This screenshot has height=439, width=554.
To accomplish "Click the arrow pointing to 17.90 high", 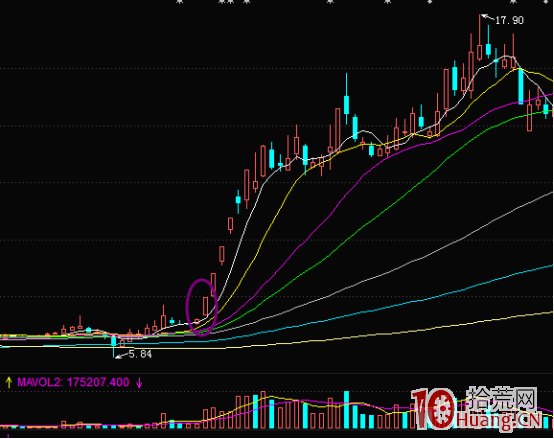I will coord(488,17).
